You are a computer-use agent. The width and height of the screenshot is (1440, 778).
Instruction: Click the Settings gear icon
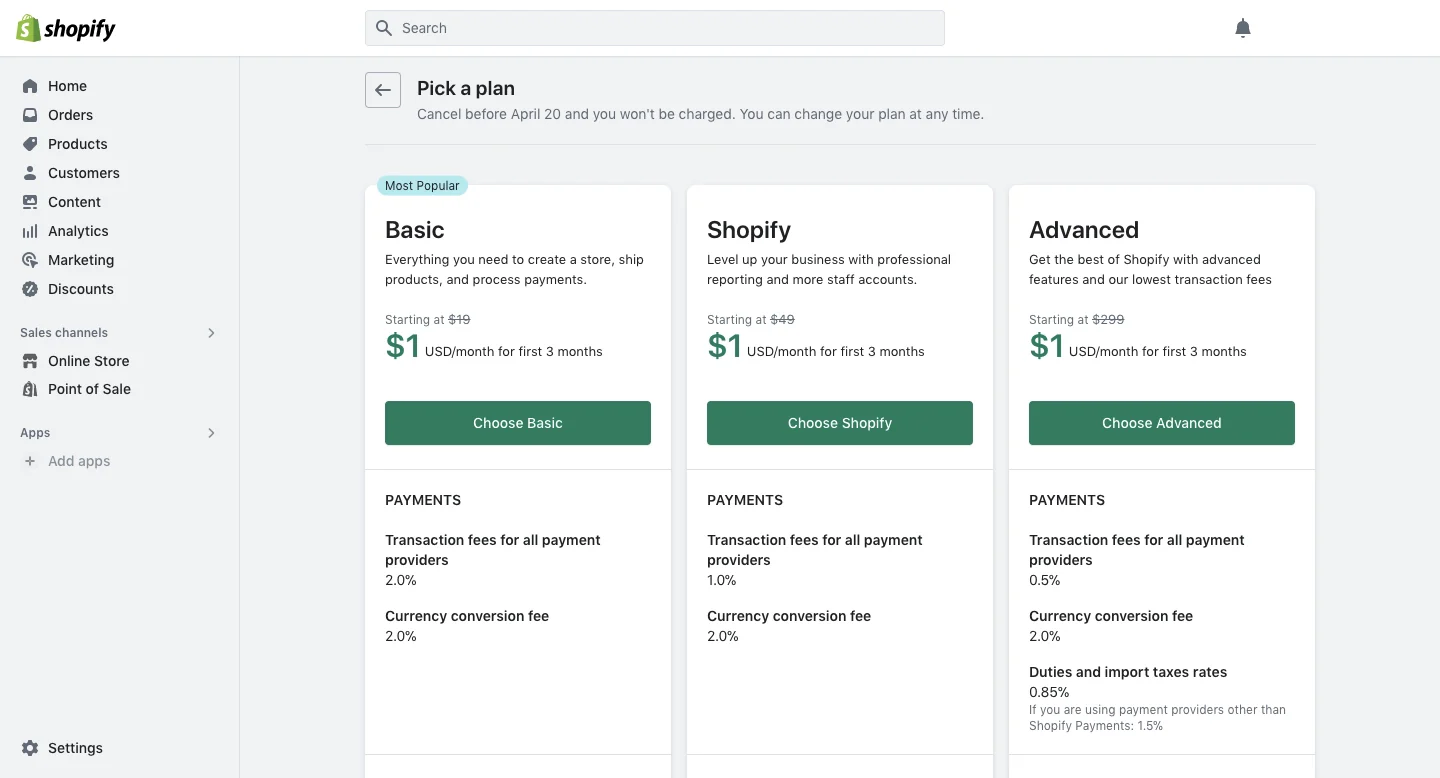pyautogui.click(x=30, y=748)
